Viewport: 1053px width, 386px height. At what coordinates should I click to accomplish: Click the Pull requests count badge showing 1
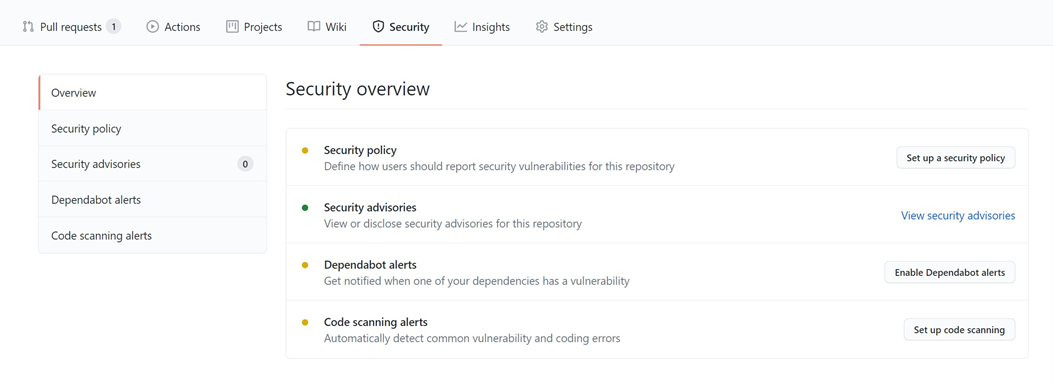coord(113,27)
